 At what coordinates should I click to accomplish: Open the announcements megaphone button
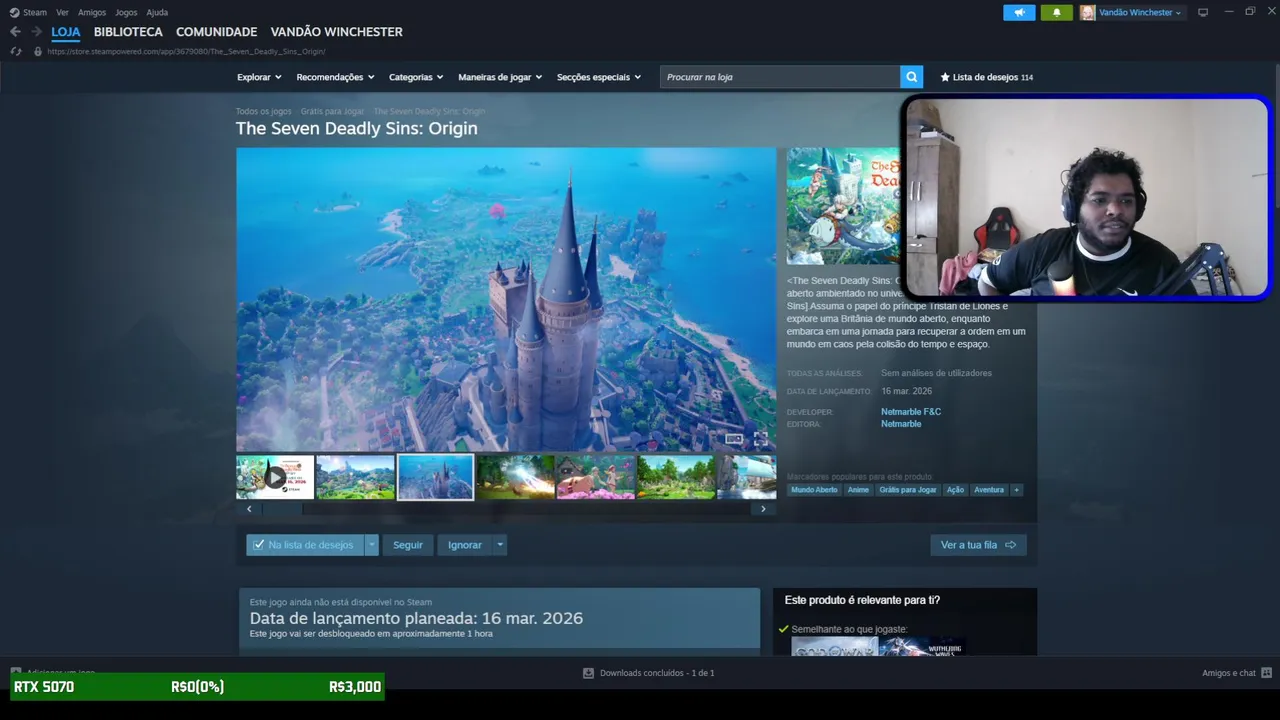[x=1019, y=12]
